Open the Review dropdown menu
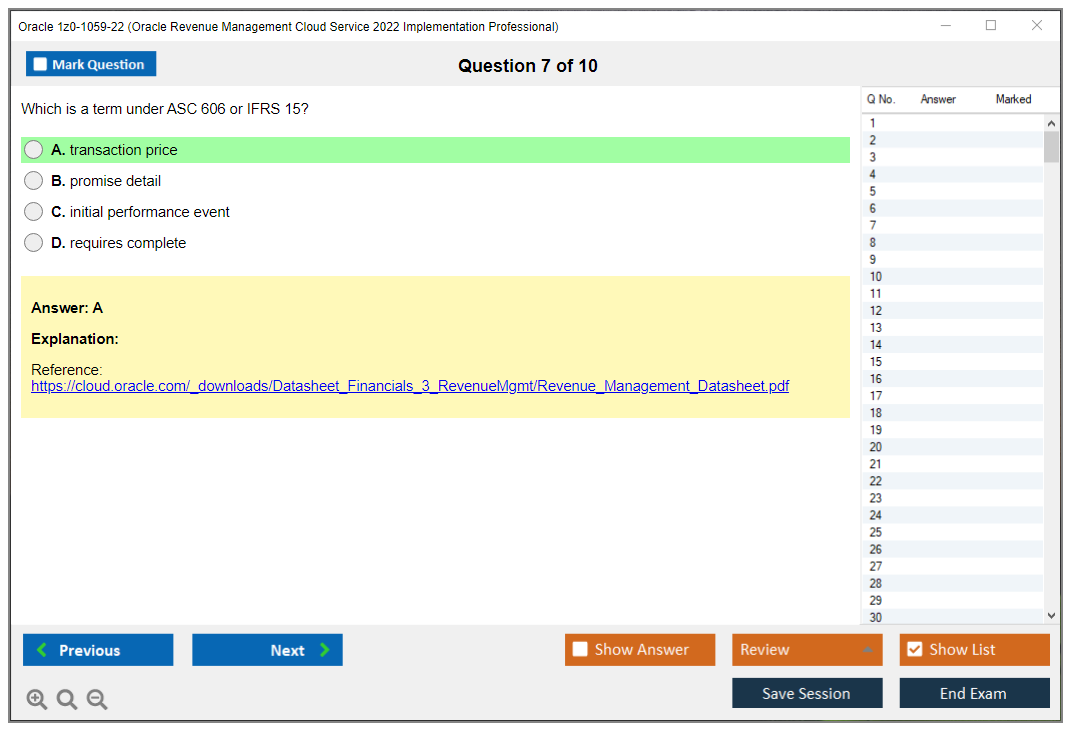This screenshot has width=1075, height=735. 806,650
